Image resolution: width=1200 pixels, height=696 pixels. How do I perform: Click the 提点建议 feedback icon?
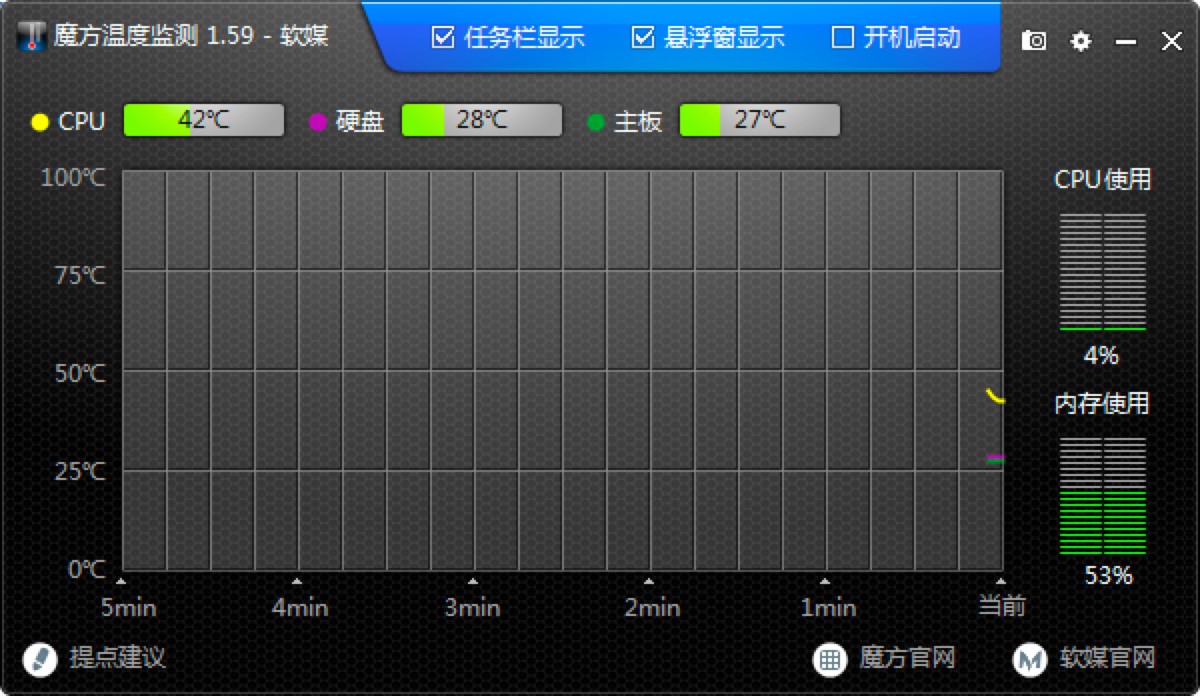click(x=40, y=658)
